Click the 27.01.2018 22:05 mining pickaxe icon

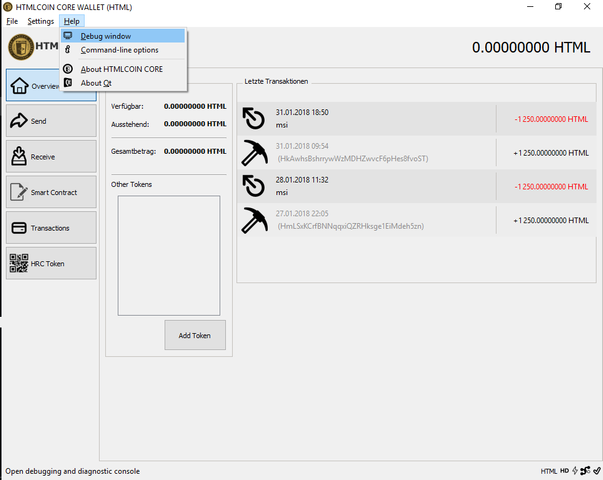pos(254,220)
